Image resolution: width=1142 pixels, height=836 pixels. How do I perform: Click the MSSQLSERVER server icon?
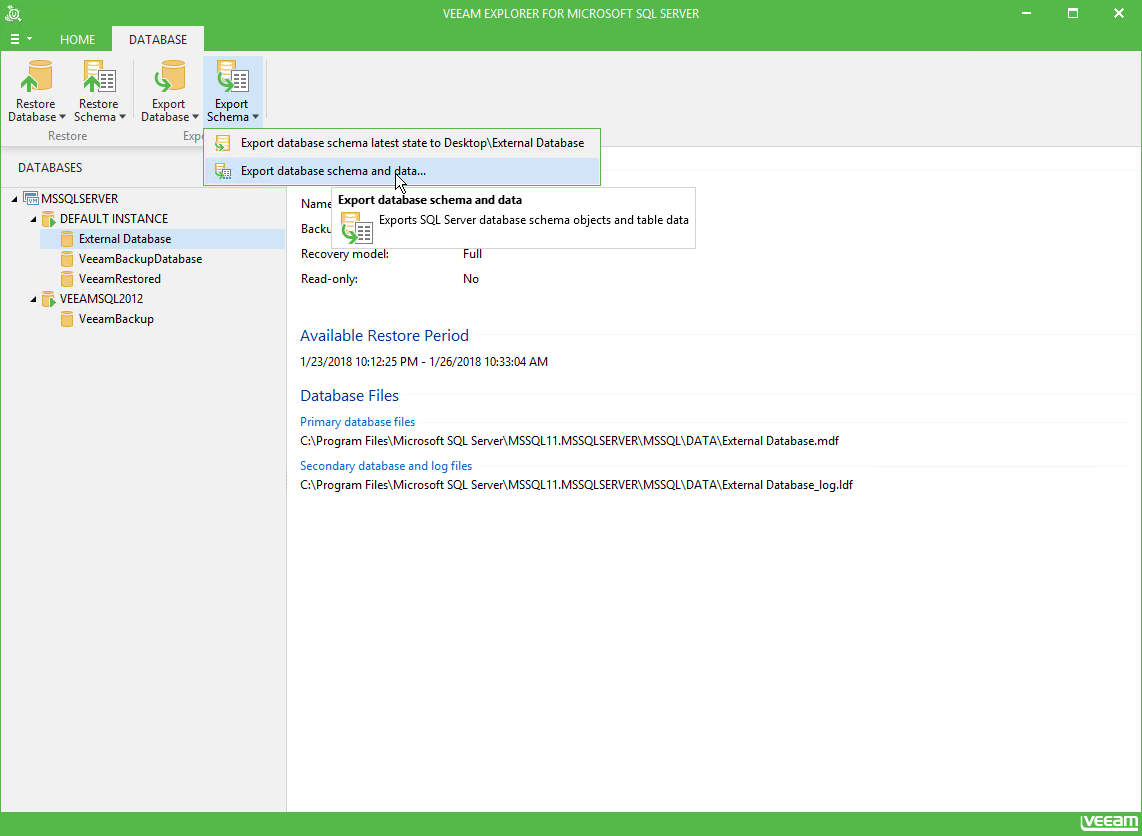pyautogui.click(x=31, y=199)
